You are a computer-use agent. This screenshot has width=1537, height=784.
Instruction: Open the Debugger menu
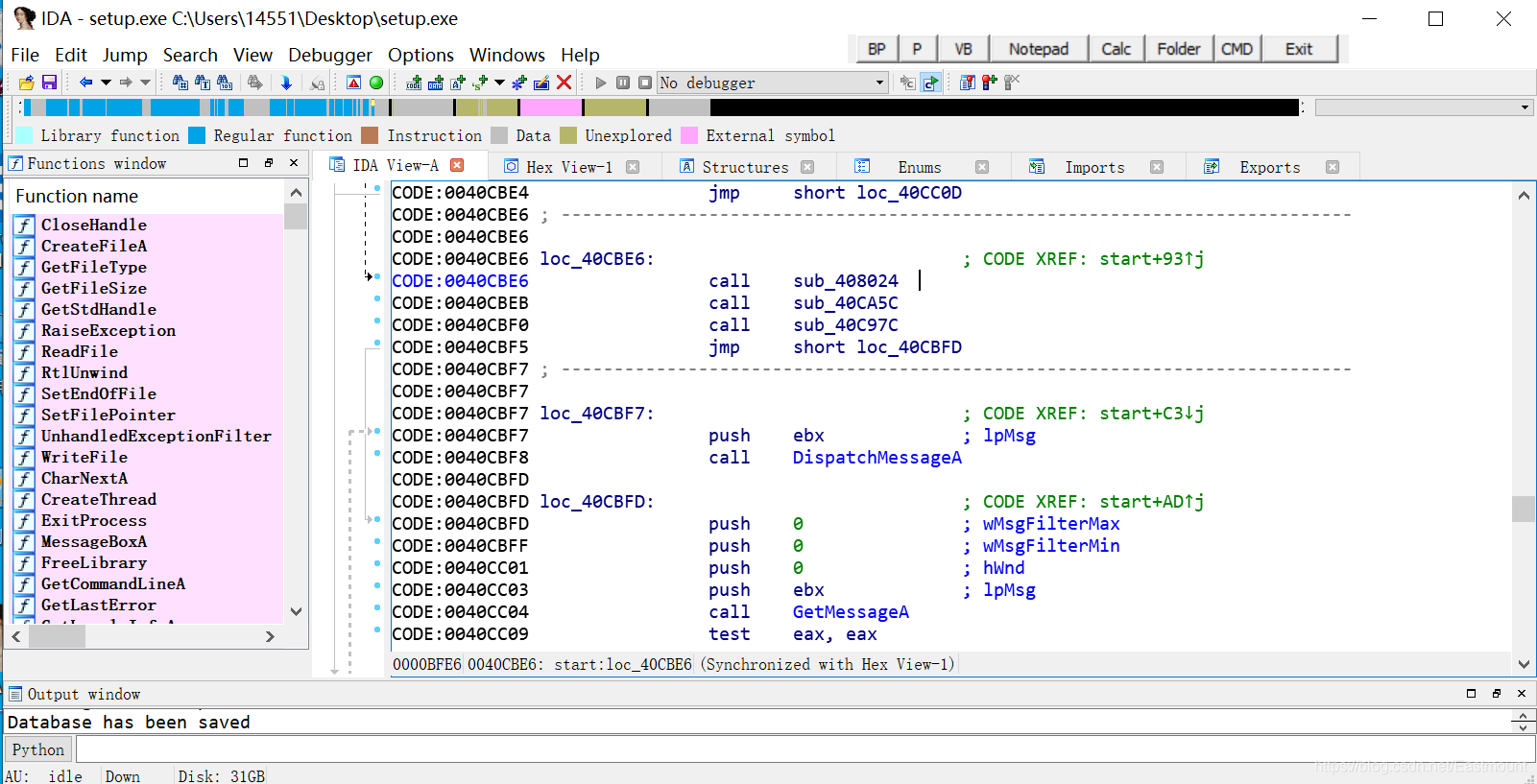click(330, 55)
